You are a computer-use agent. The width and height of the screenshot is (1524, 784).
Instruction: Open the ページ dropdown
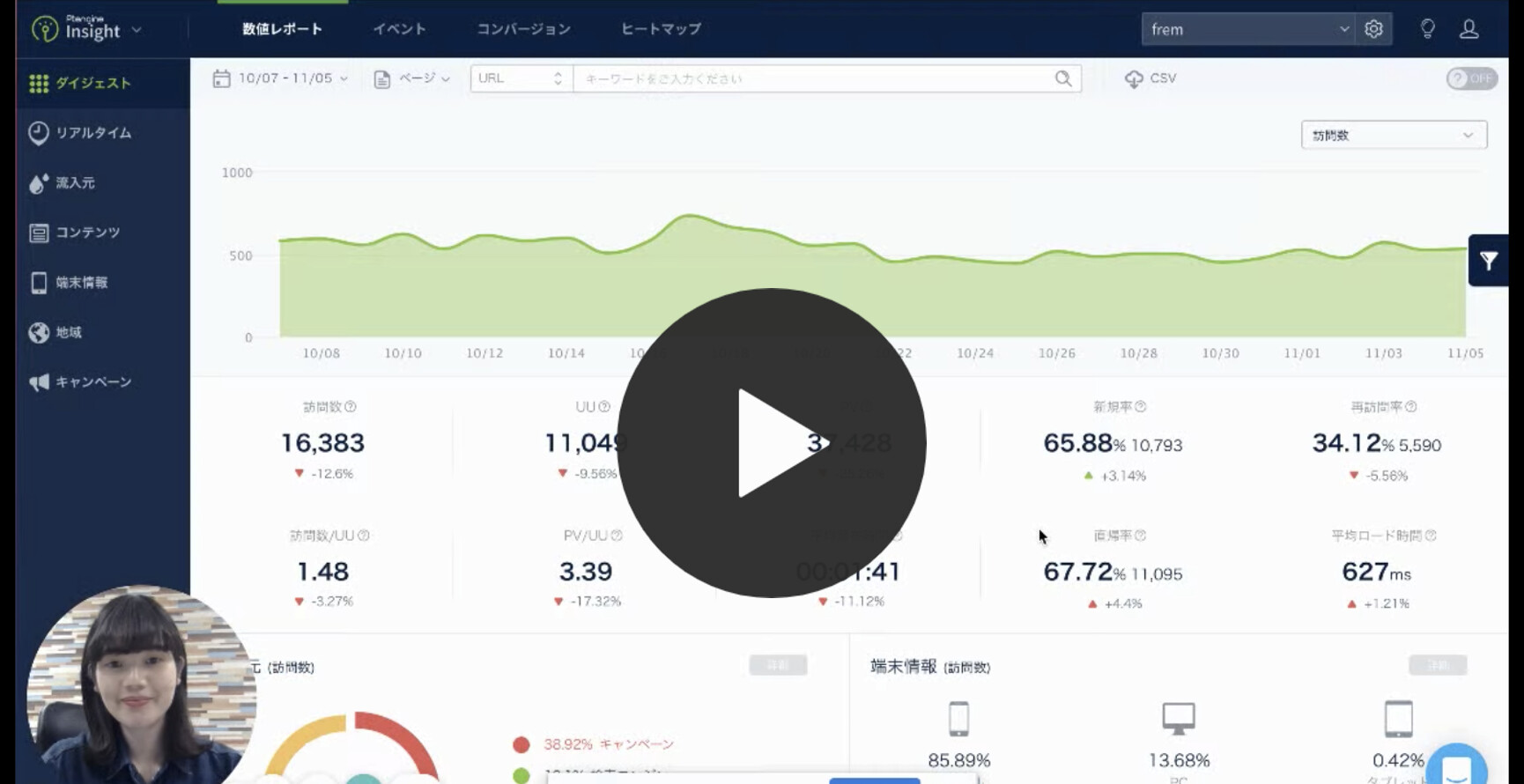[412, 78]
